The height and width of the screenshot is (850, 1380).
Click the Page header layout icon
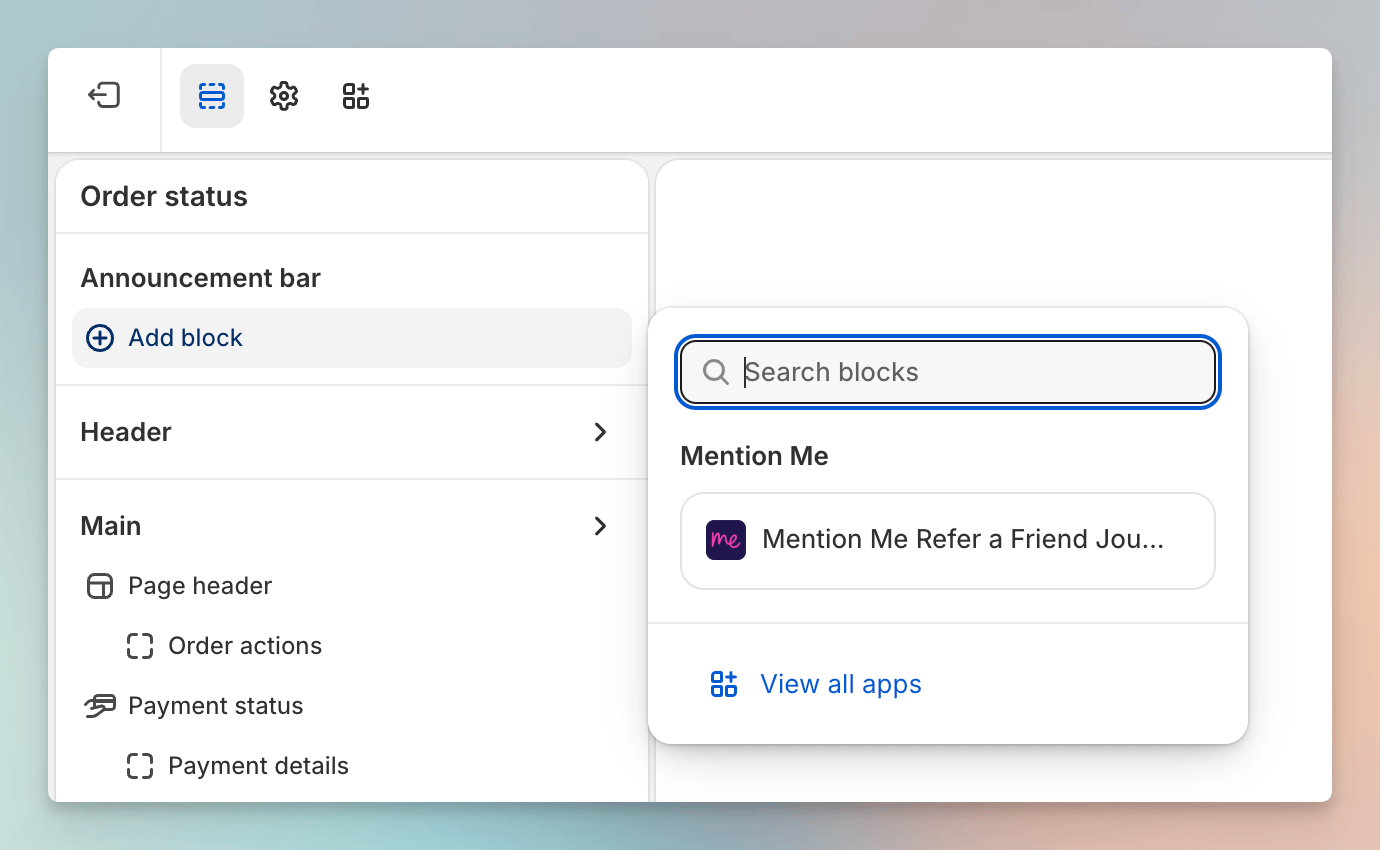[x=100, y=586]
